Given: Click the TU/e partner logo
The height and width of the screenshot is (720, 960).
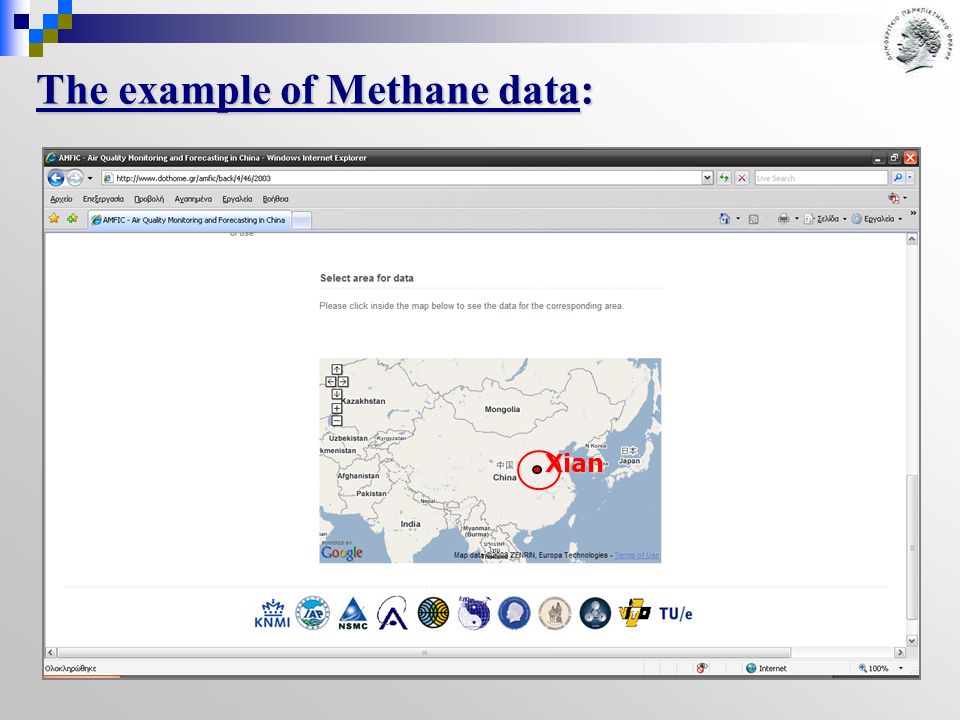Looking at the screenshot, I should [675, 613].
